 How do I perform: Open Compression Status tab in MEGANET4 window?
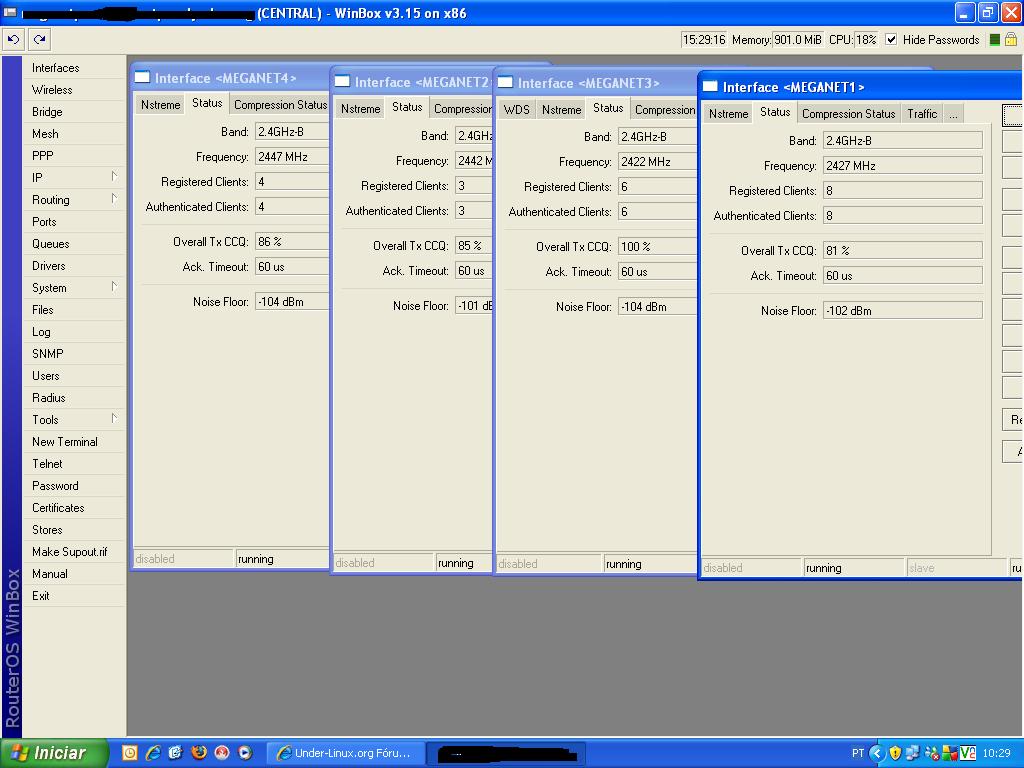(281, 105)
